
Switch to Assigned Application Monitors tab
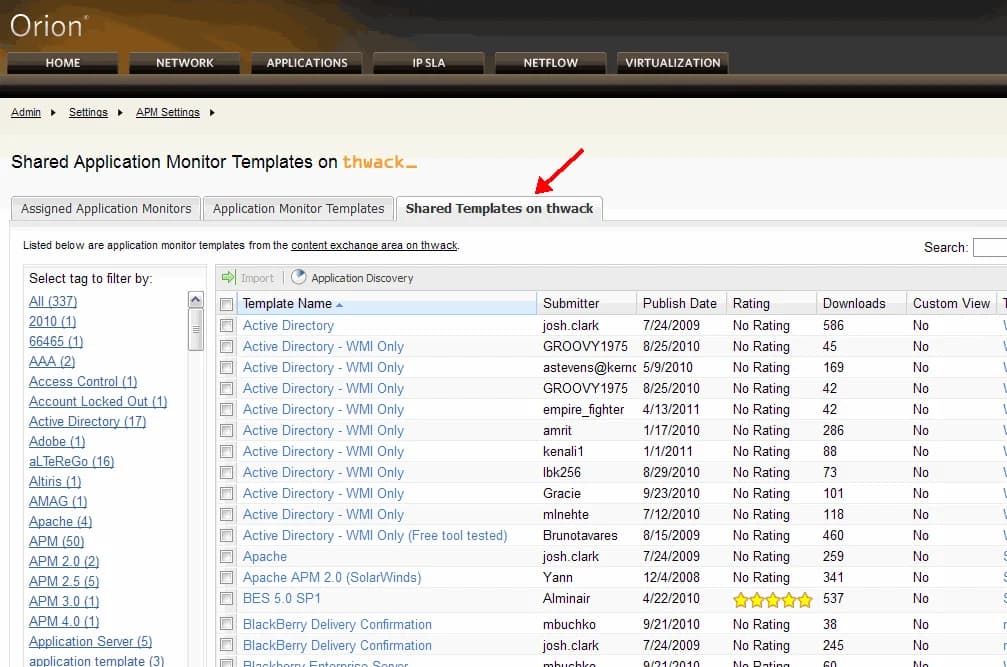tap(106, 209)
